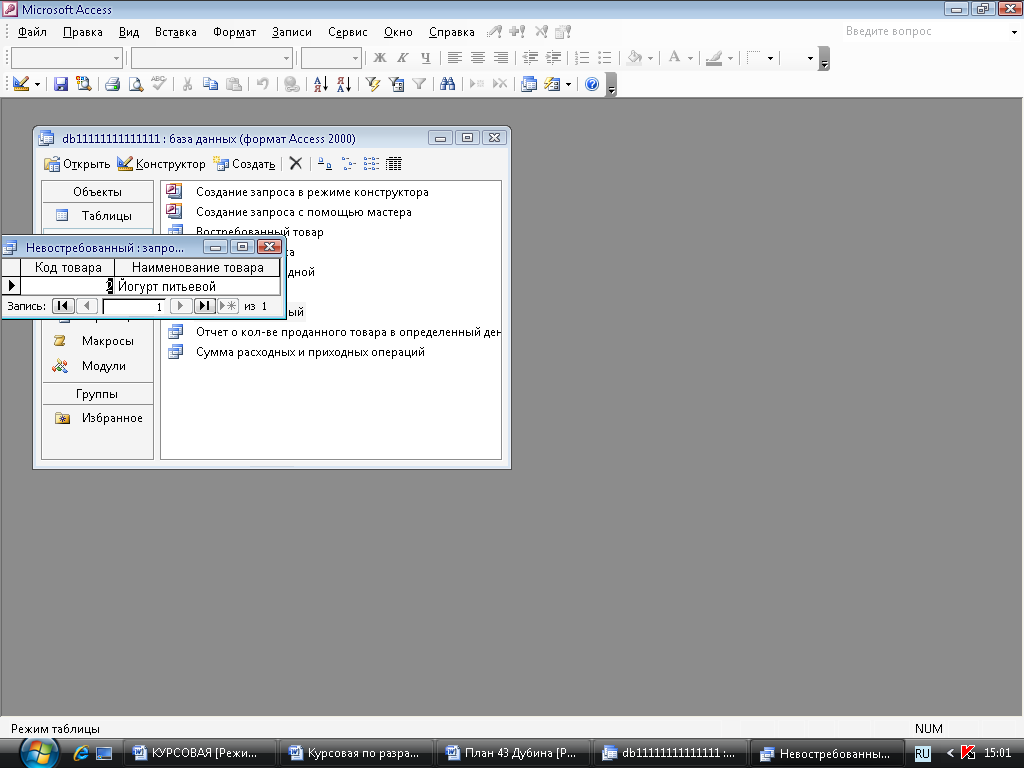The width and height of the screenshot is (1024, 768).
Task: Click the Undo arrow icon
Action: pyautogui.click(x=263, y=84)
